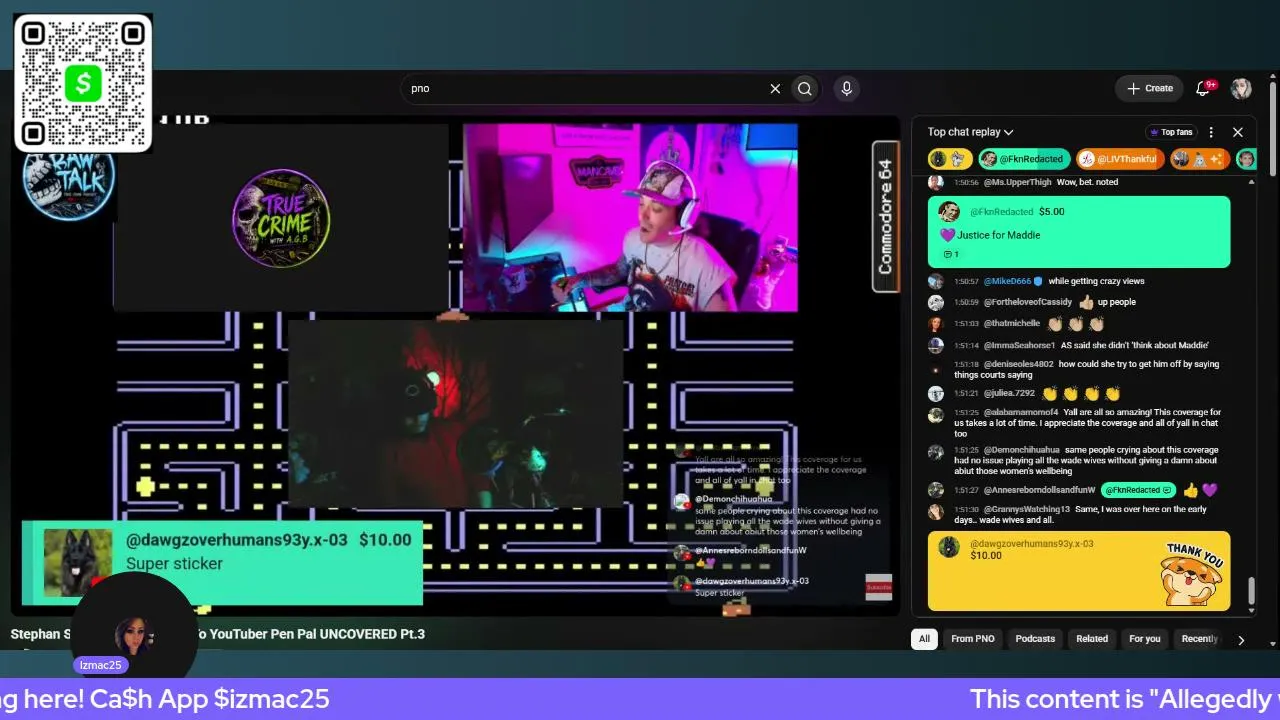The width and height of the screenshot is (1280, 720).
Task: Click the @Ms.UpperThigh username in chat
Action: pos(1017,182)
